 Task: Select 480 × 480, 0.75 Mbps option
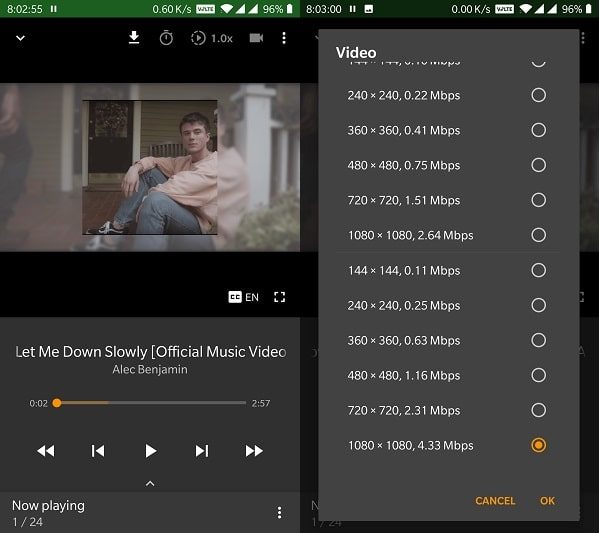[x=448, y=165]
